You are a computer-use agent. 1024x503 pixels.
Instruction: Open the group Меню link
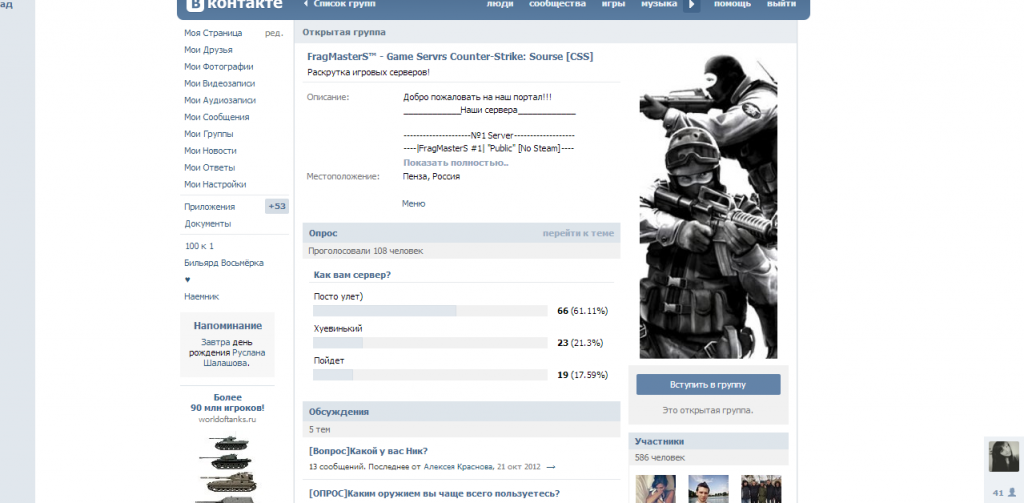413,203
